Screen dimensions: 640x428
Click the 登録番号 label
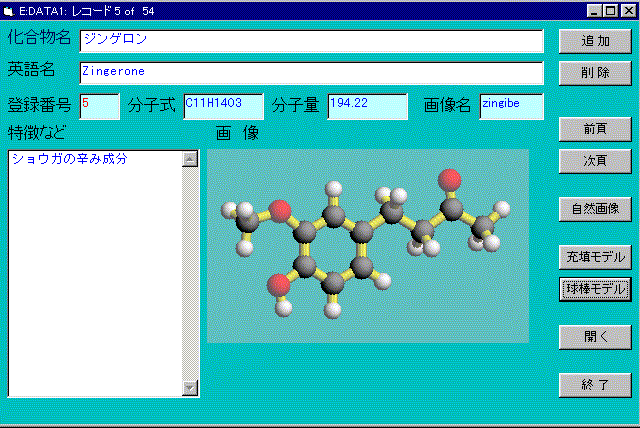39,105
